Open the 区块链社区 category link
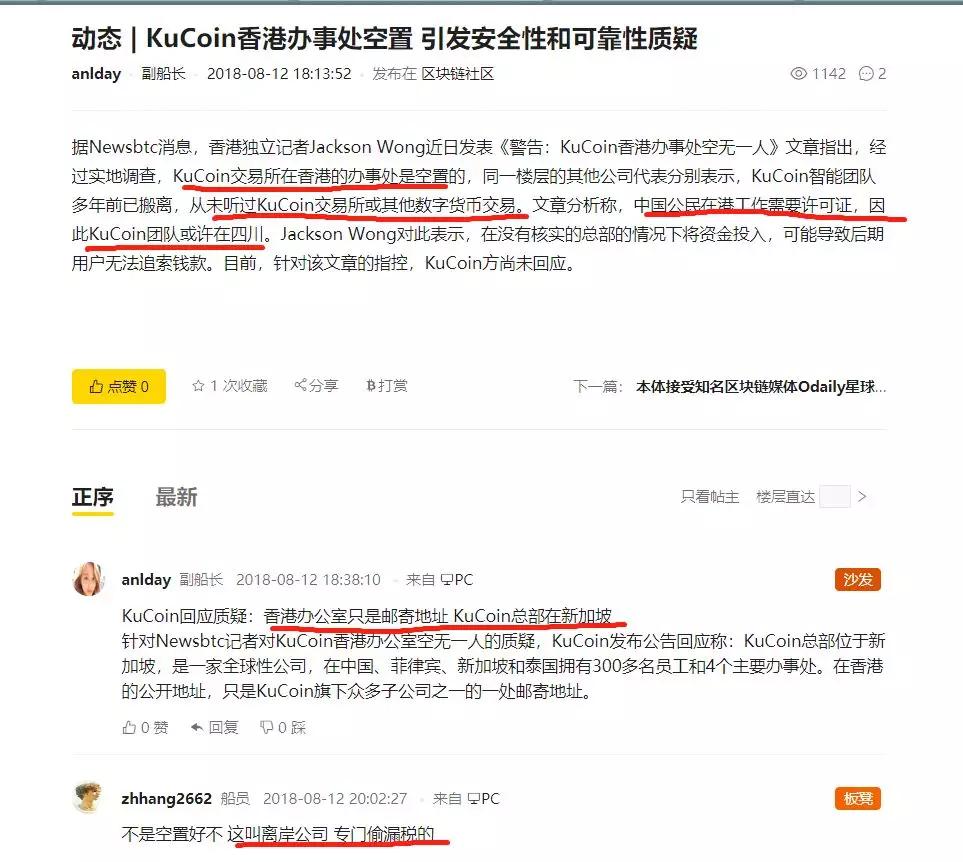Viewport: 963px width, 862px height. (458, 74)
